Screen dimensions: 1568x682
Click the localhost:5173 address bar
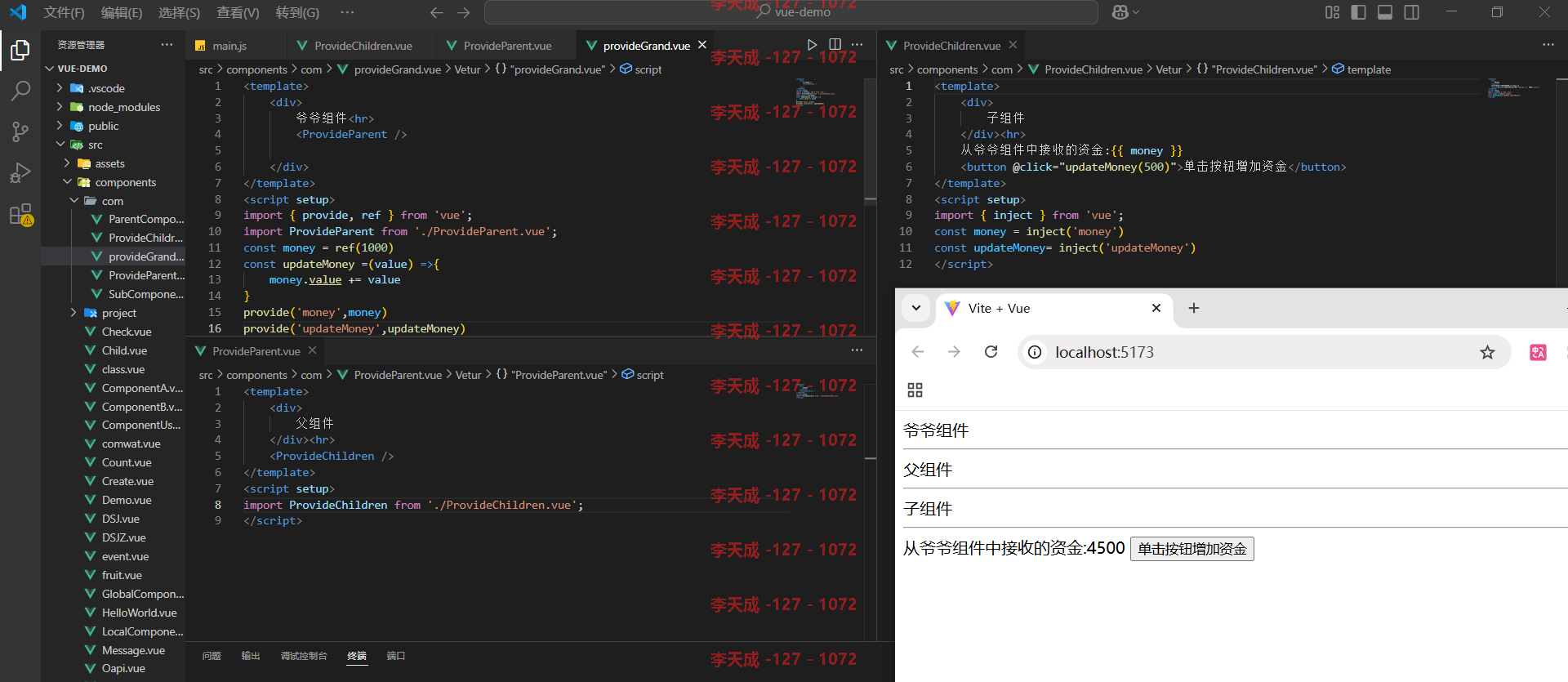pyautogui.click(x=1264, y=352)
